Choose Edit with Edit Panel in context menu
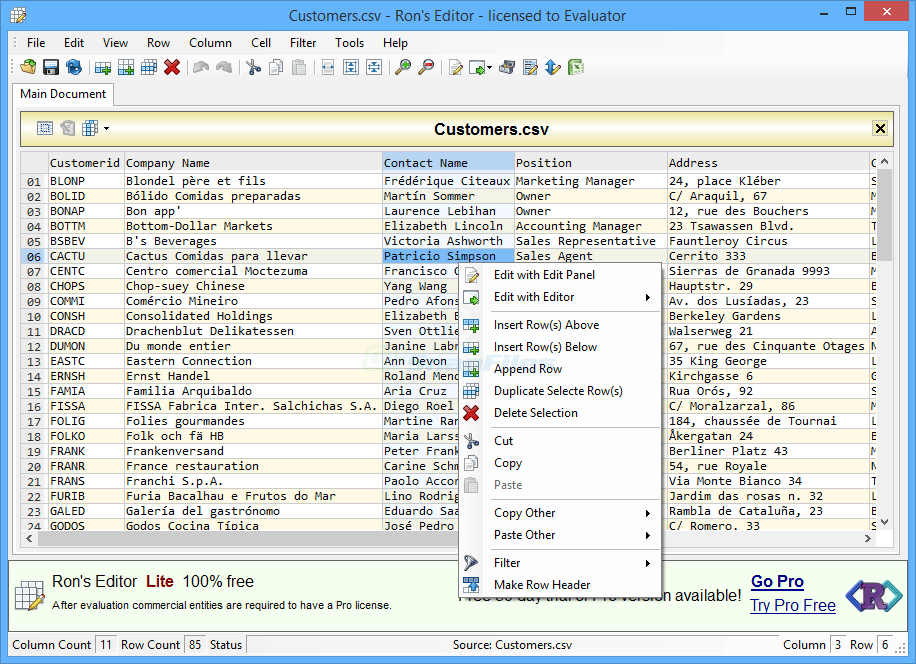Screen dimensions: 916x664 pyautogui.click(x=560, y=275)
